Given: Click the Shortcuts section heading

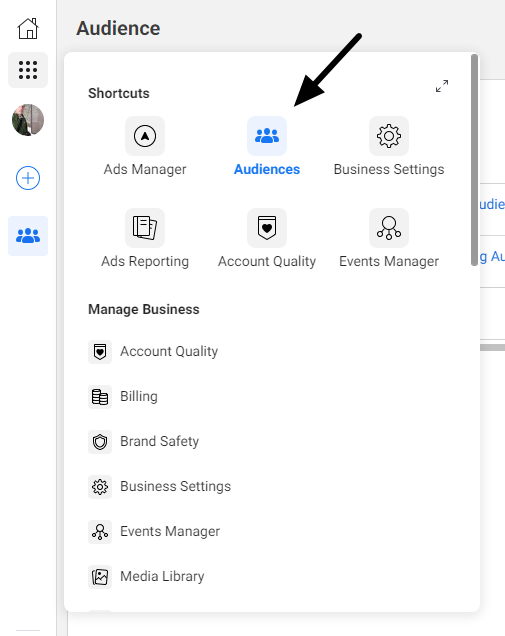Looking at the screenshot, I should (119, 93).
